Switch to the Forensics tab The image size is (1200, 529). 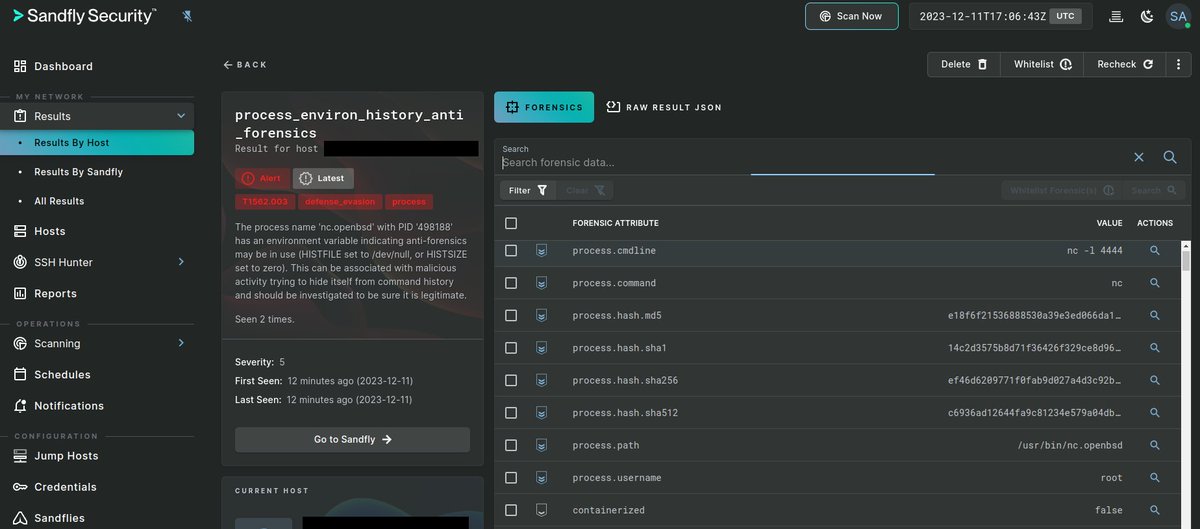click(544, 107)
